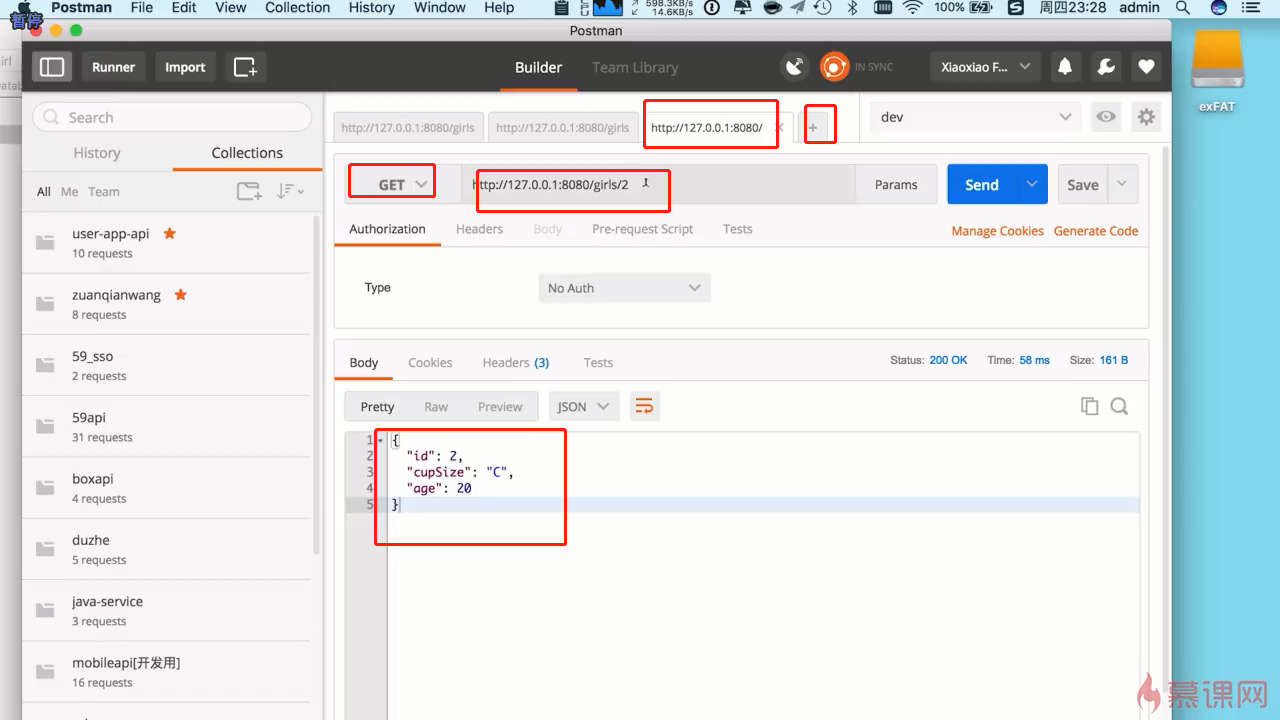Open the duzhe collection

tap(166, 549)
